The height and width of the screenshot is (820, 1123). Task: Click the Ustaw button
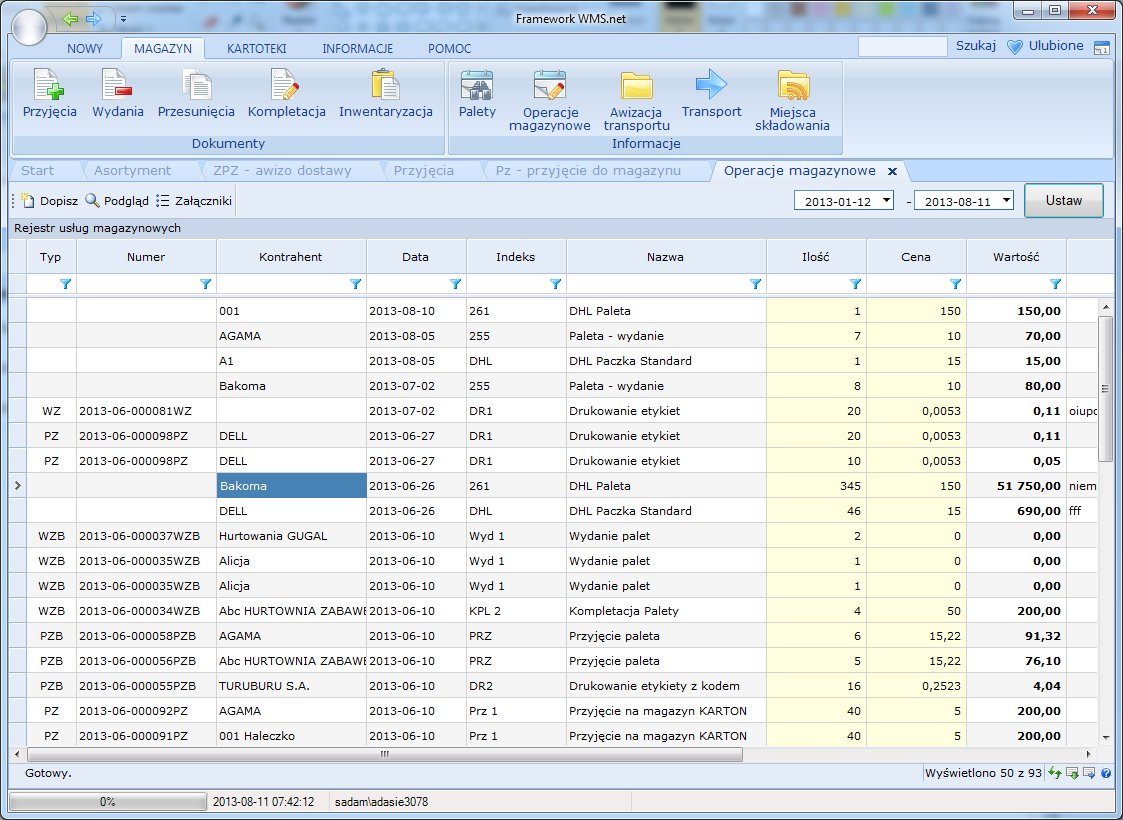(x=1064, y=201)
